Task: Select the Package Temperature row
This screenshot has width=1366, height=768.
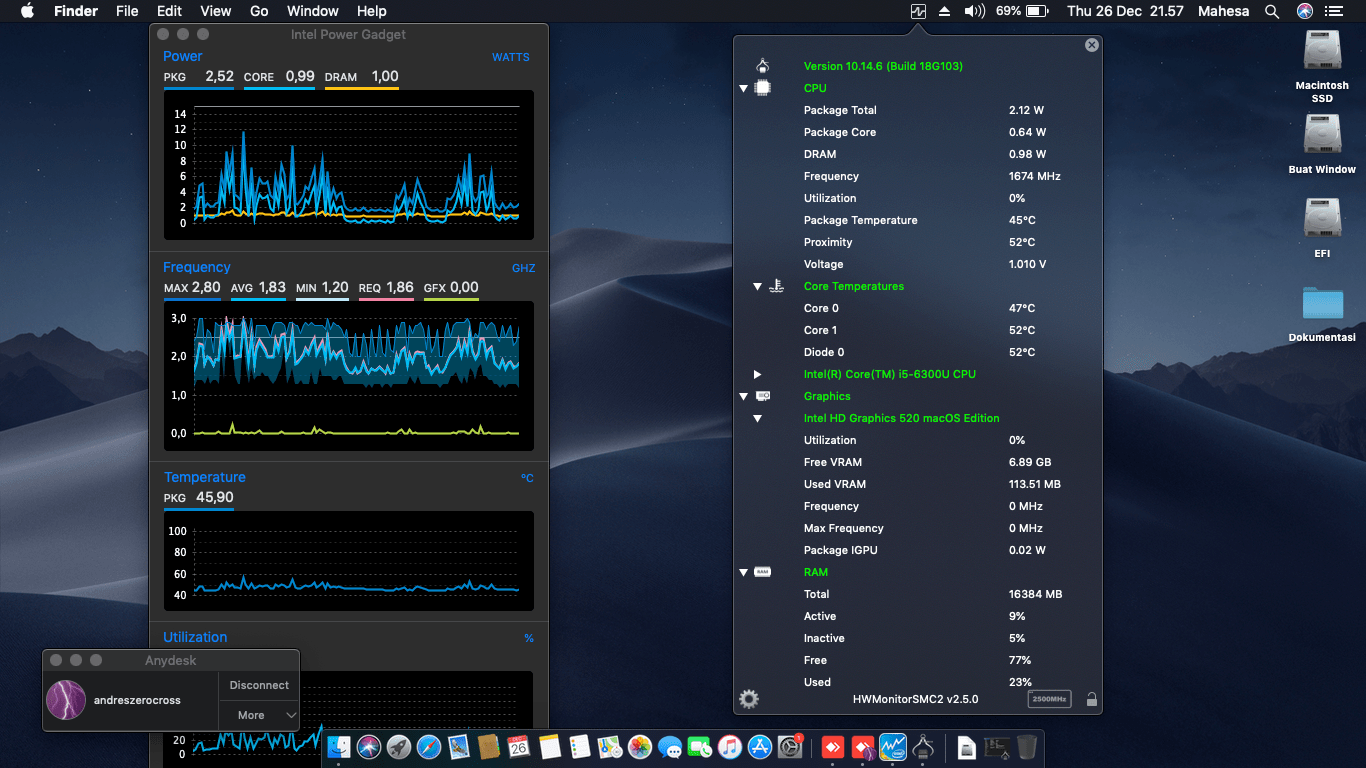Action: [918, 220]
